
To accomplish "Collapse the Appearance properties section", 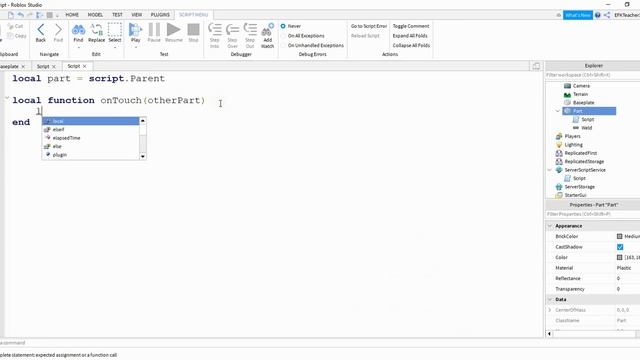I will (550, 226).
